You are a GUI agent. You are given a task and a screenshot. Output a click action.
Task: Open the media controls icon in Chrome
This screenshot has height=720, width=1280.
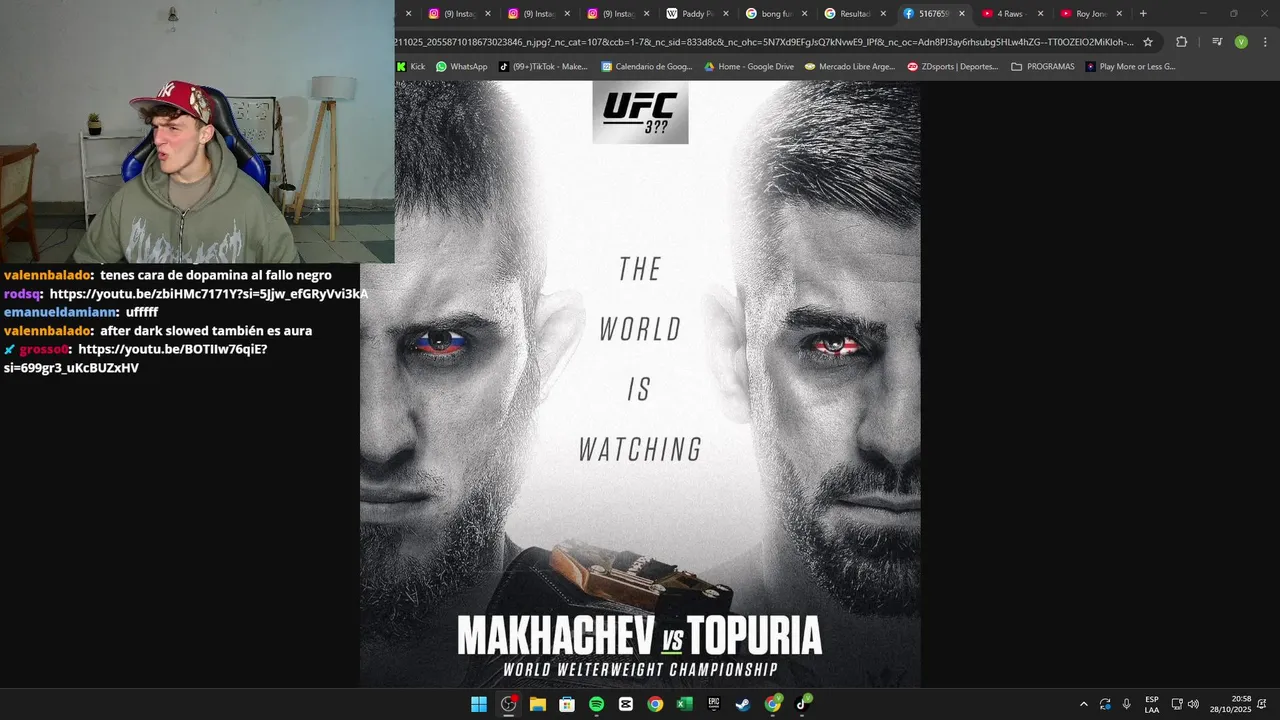point(1217,42)
